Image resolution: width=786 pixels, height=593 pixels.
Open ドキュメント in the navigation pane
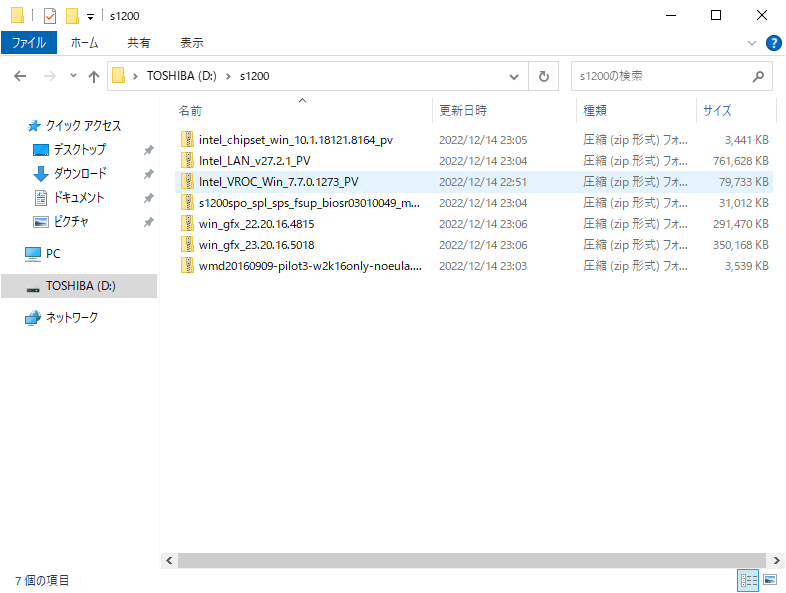79,197
